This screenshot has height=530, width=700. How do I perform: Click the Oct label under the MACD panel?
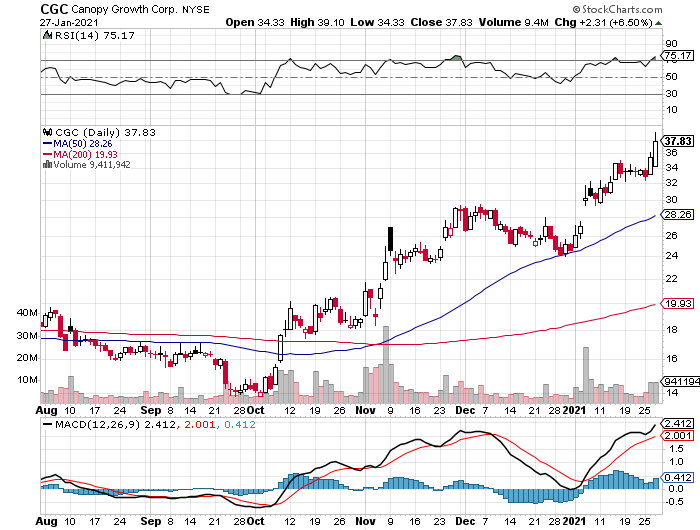(255, 521)
